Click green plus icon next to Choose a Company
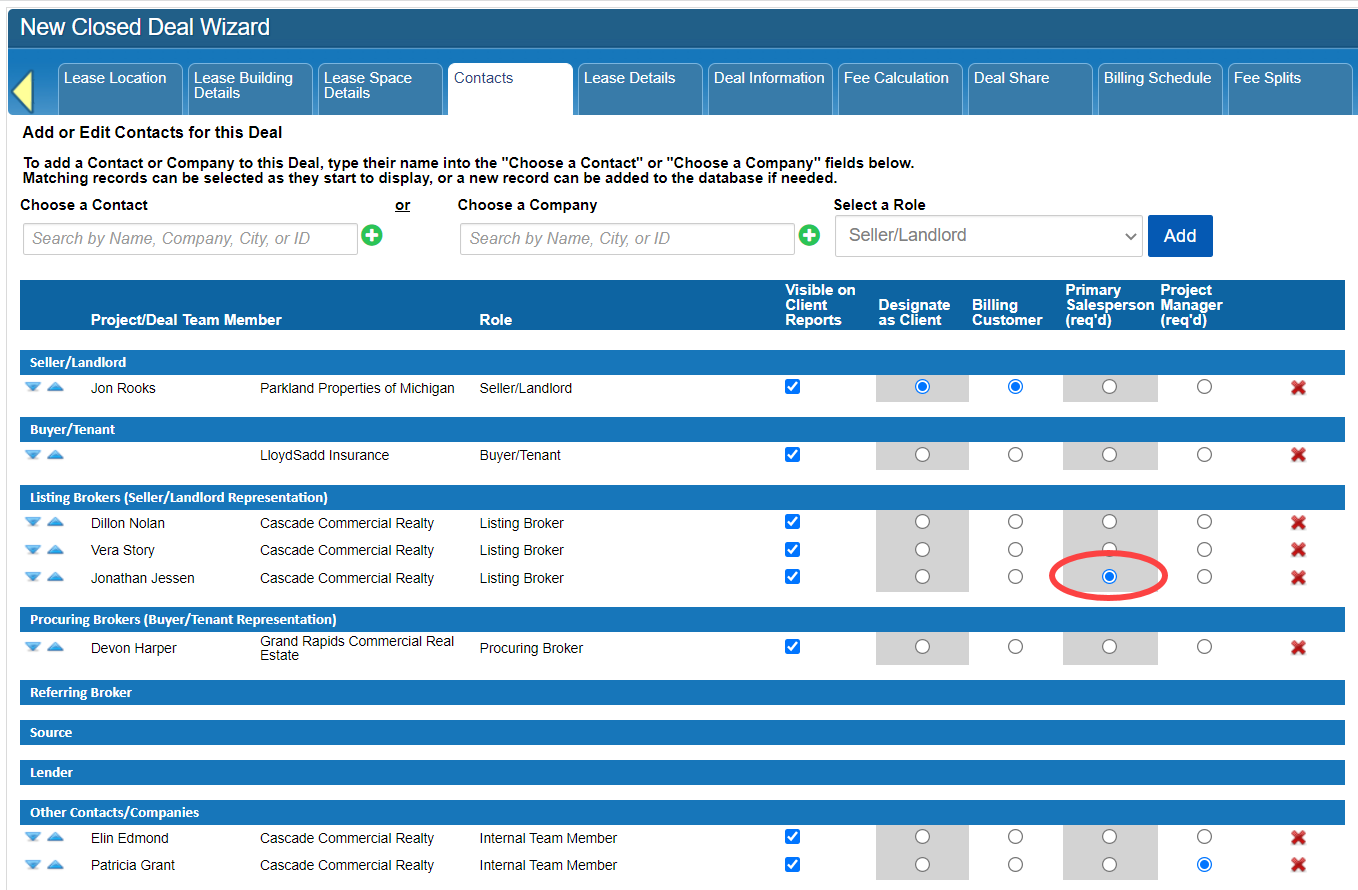The width and height of the screenshot is (1358, 890). point(809,236)
